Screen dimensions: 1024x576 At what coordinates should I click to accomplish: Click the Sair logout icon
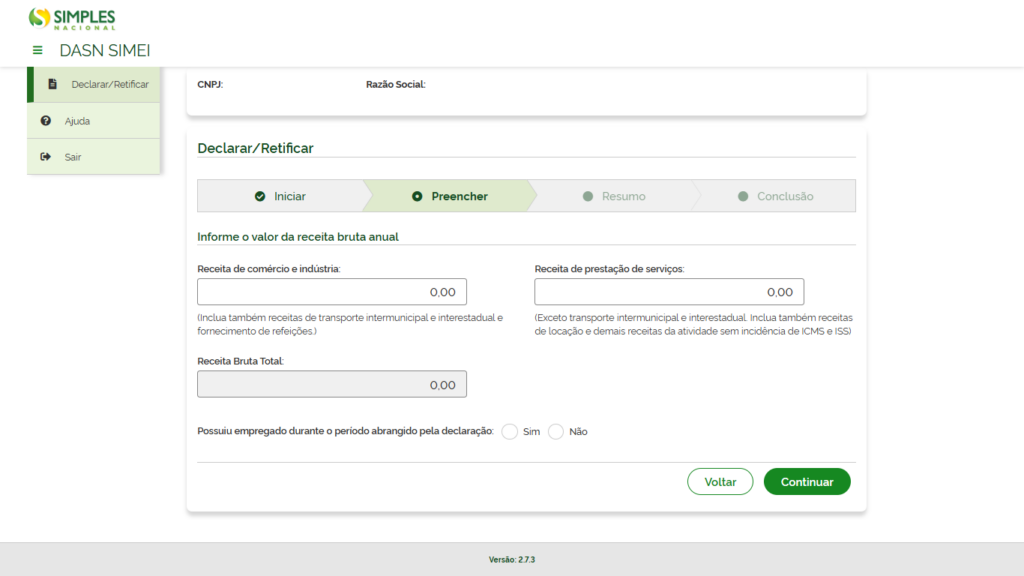click(46, 157)
